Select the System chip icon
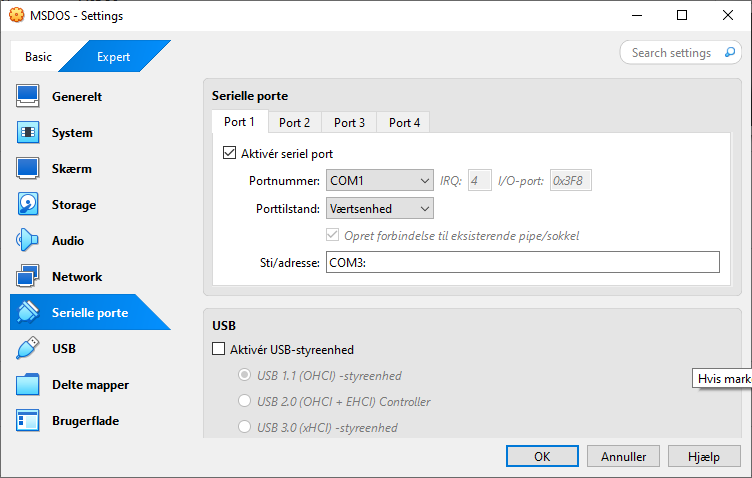 tap(28, 133)
